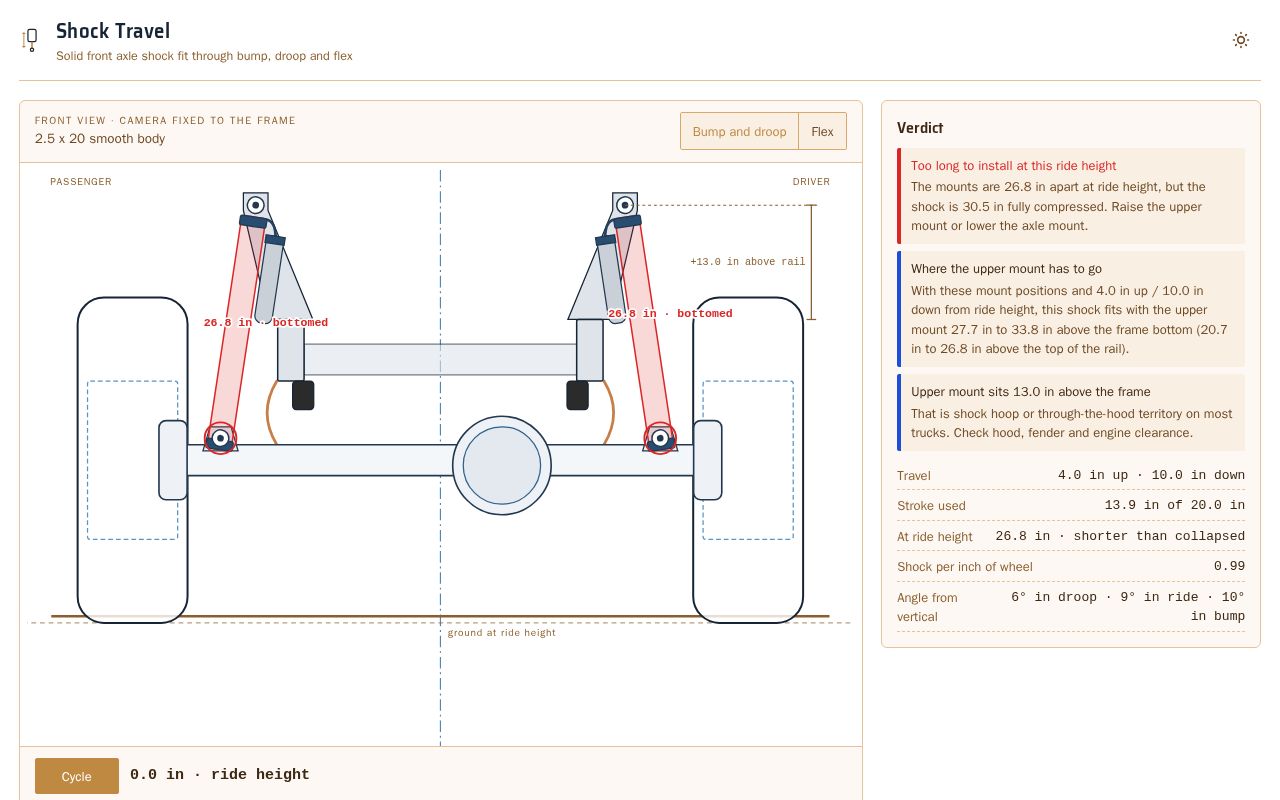Click the passenger side bump stop

(303, 395)
